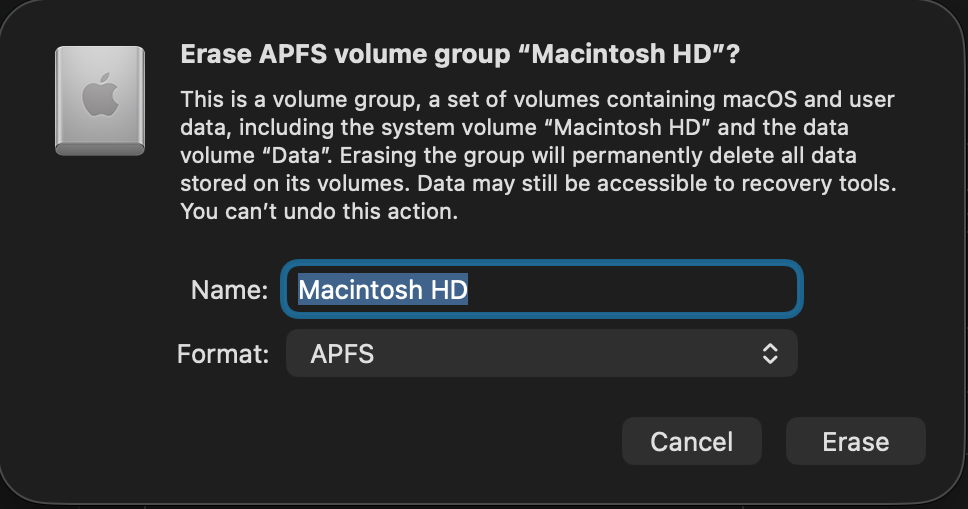This screenshot has height=509, width=968.
Task: Click the "Format:" label
Action: point(223,354)
